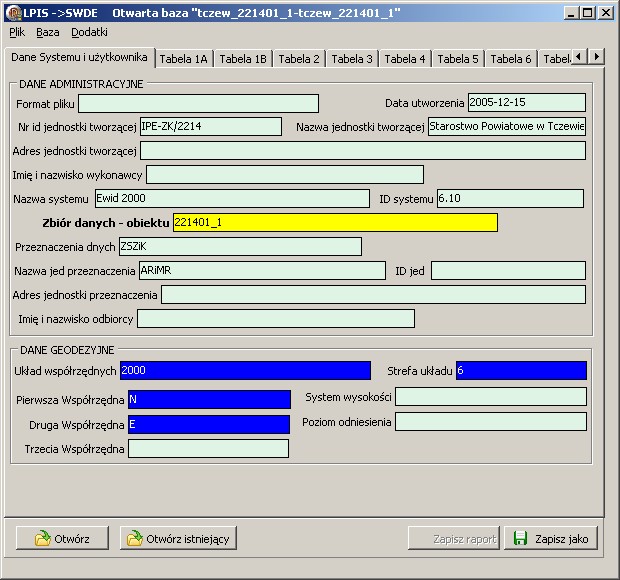
Task: Switch to the Tabela 4 tab
Action: click(x=405, y=59)
